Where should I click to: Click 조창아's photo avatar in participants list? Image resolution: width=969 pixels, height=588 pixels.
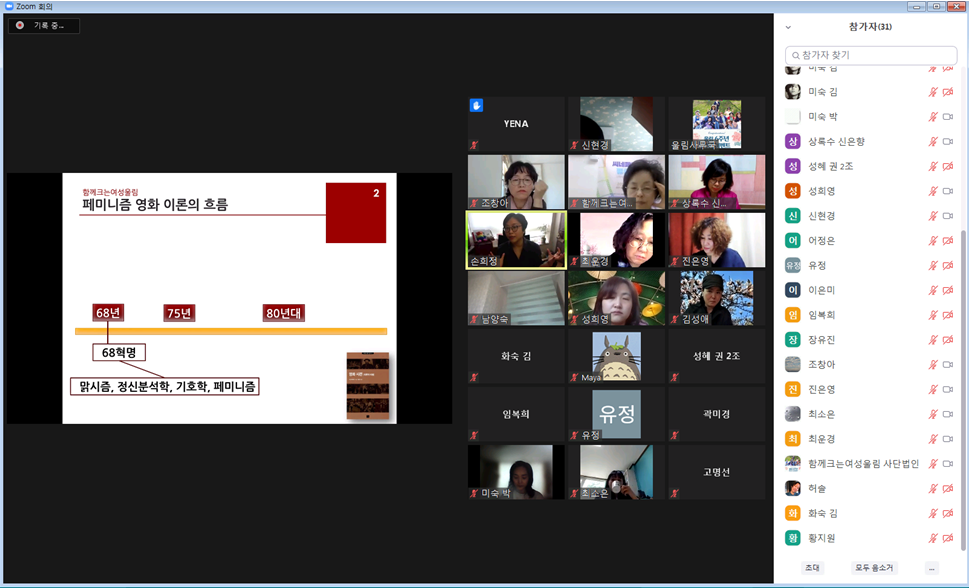click(793, 364)
